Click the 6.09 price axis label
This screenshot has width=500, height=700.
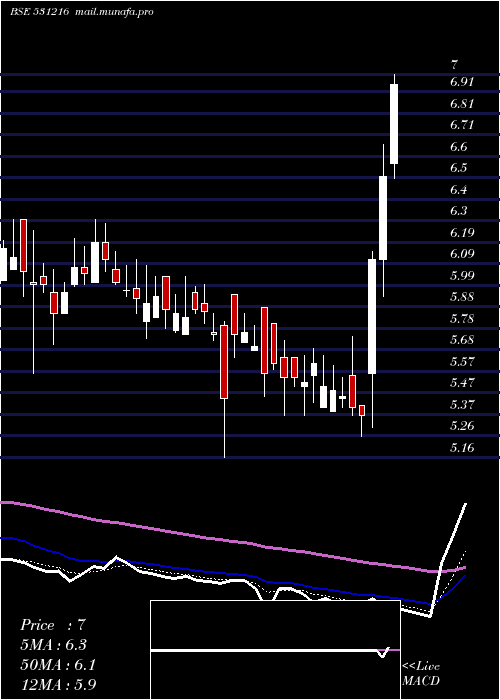(x=462, y=254)
